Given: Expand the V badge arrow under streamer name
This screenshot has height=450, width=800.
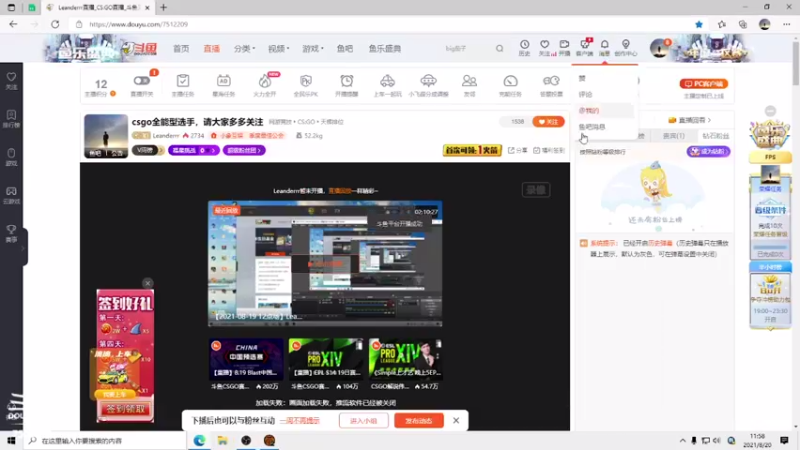Looking at the screenshot, I should [x=160, y=151].
